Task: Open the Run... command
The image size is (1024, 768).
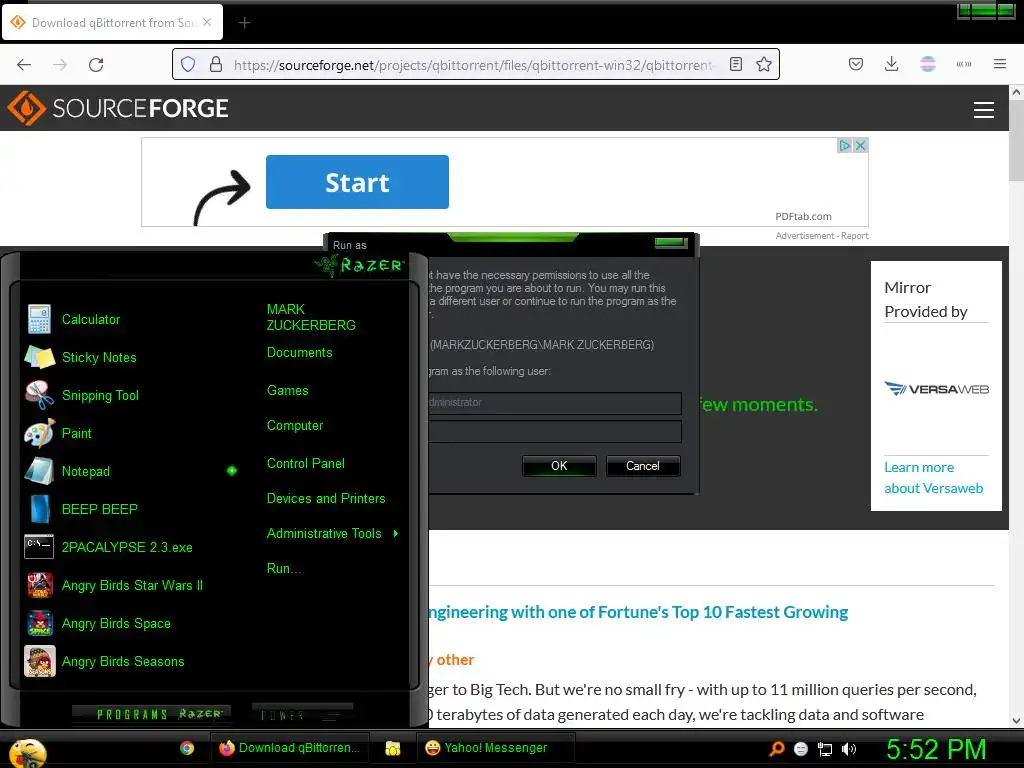Action: pos(284,568)
